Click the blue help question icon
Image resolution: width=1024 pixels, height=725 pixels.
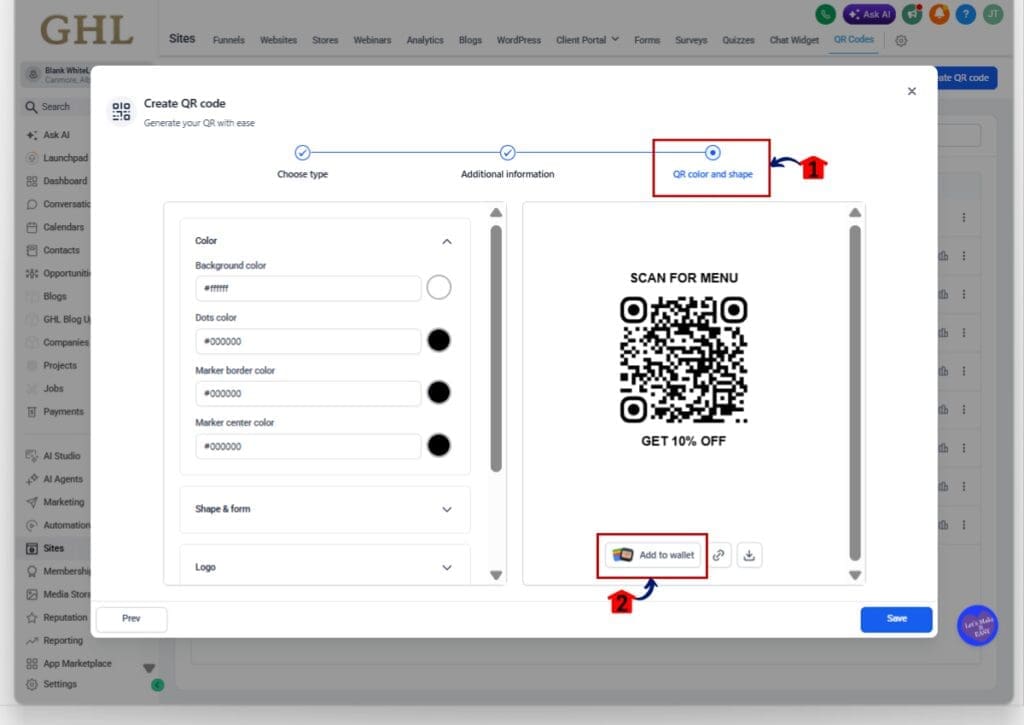click(x=966, y=14)
